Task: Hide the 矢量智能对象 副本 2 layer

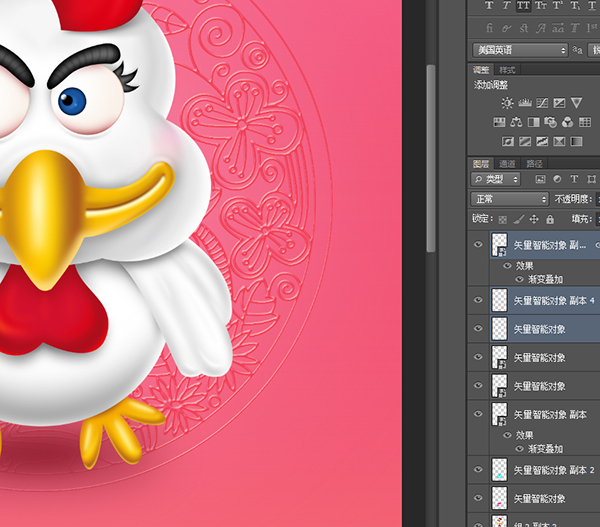Action: [478, 470]
